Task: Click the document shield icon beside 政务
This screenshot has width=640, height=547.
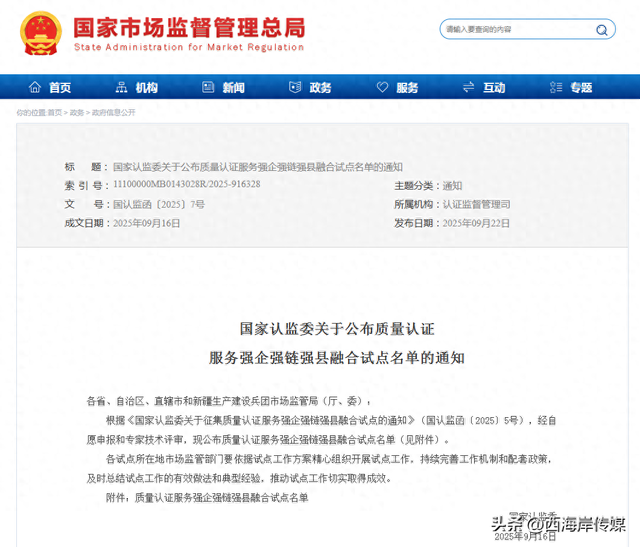Action: pos(295,87)
